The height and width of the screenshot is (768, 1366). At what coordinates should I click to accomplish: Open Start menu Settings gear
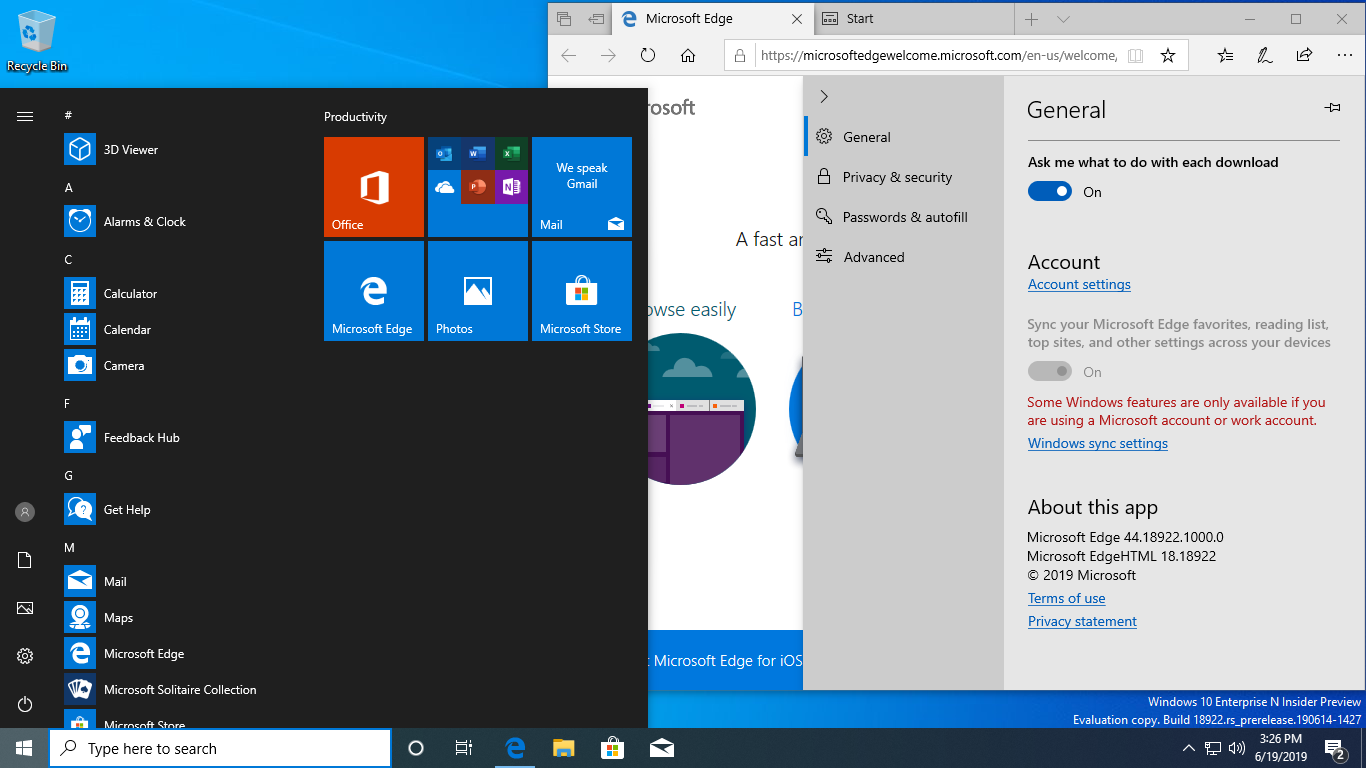tap(25, 656)
